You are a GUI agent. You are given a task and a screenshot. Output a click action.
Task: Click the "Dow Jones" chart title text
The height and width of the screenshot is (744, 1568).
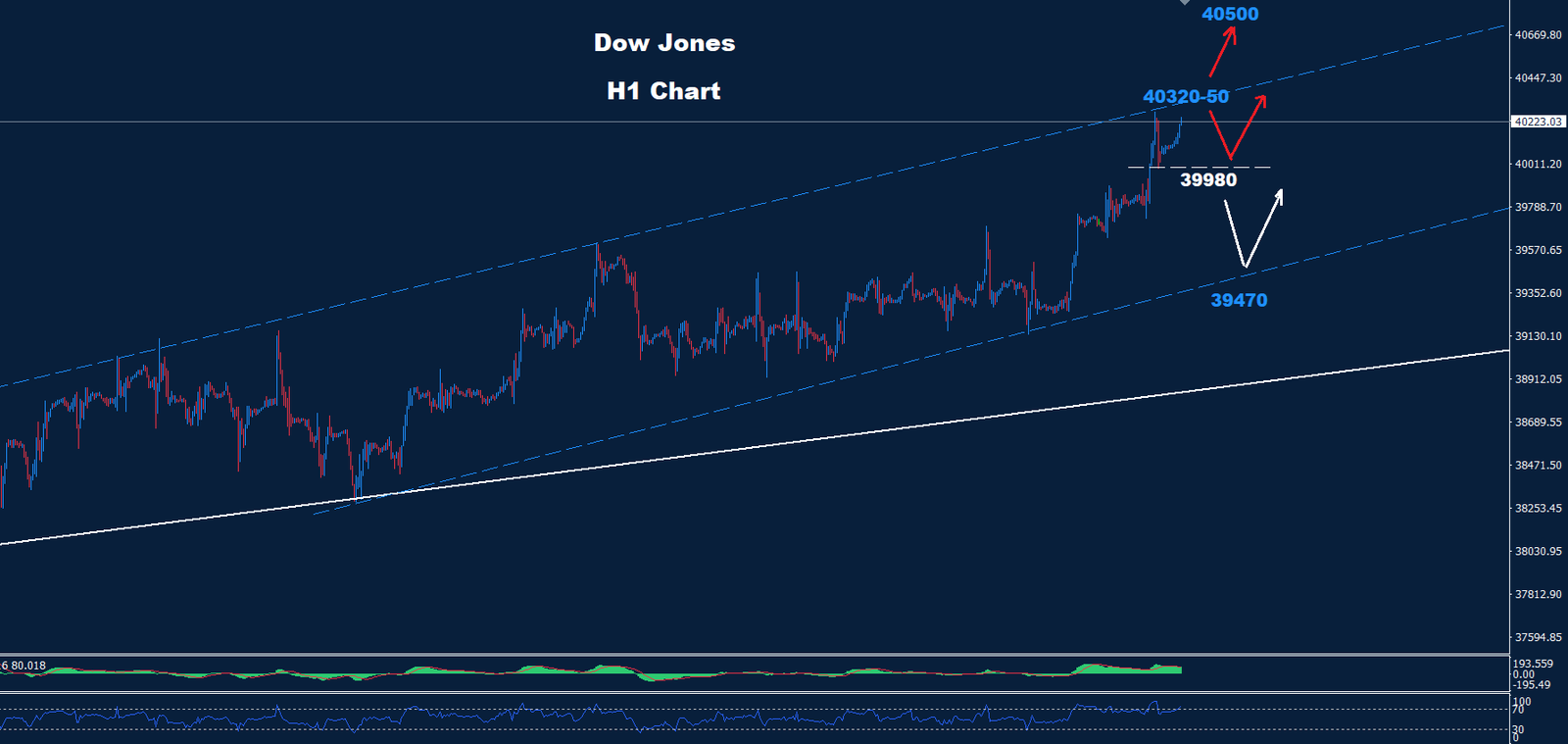(664, 43)
